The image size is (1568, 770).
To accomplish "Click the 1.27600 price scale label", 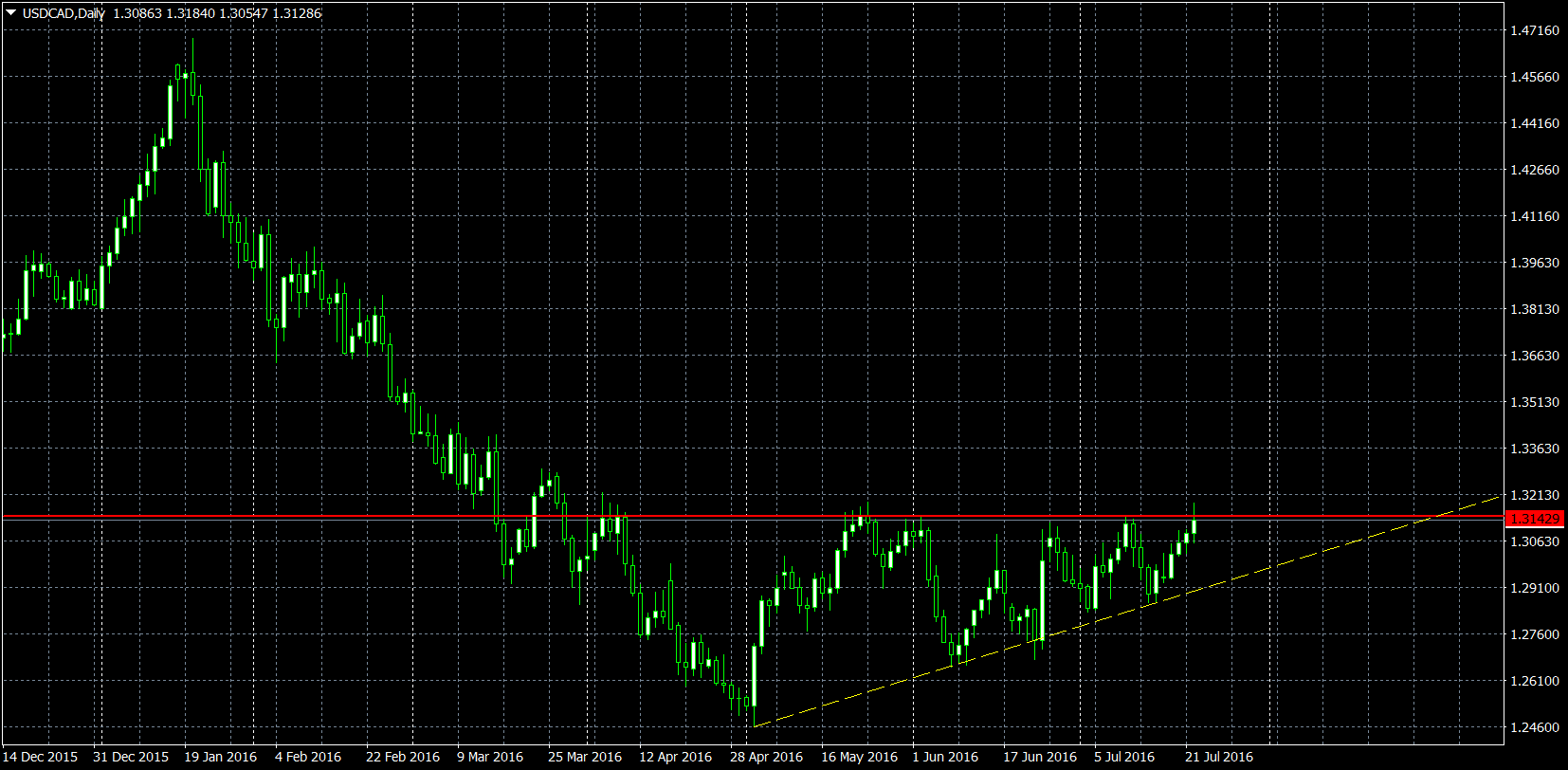I will point(1534,634).
